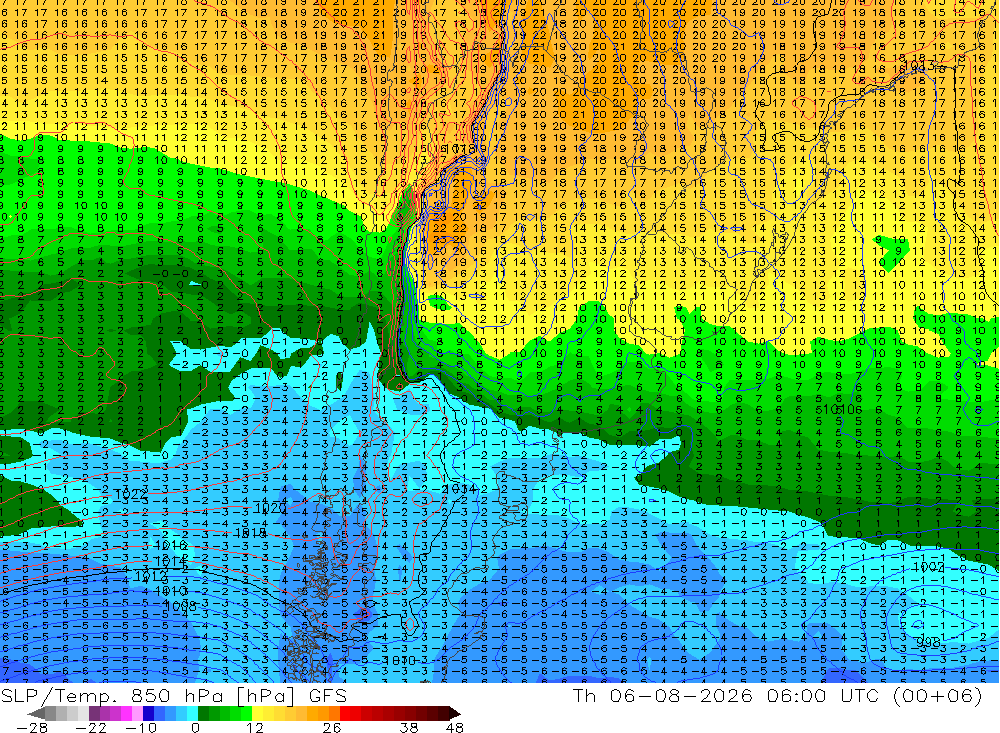Click the -10 label on the legend
Viewport: 1000px width, 733px height.
point(140,727)
